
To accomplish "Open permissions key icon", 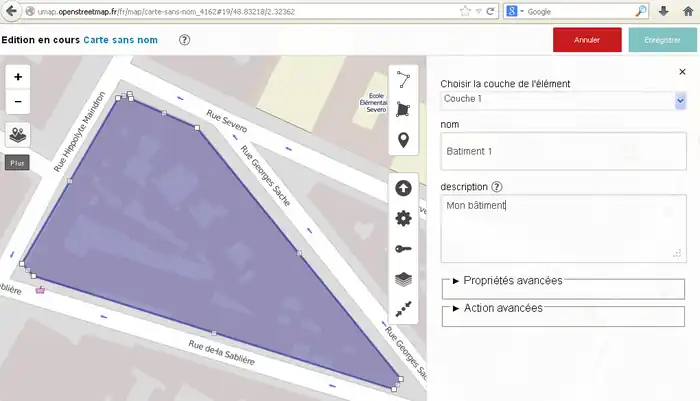I will [403, 249].
